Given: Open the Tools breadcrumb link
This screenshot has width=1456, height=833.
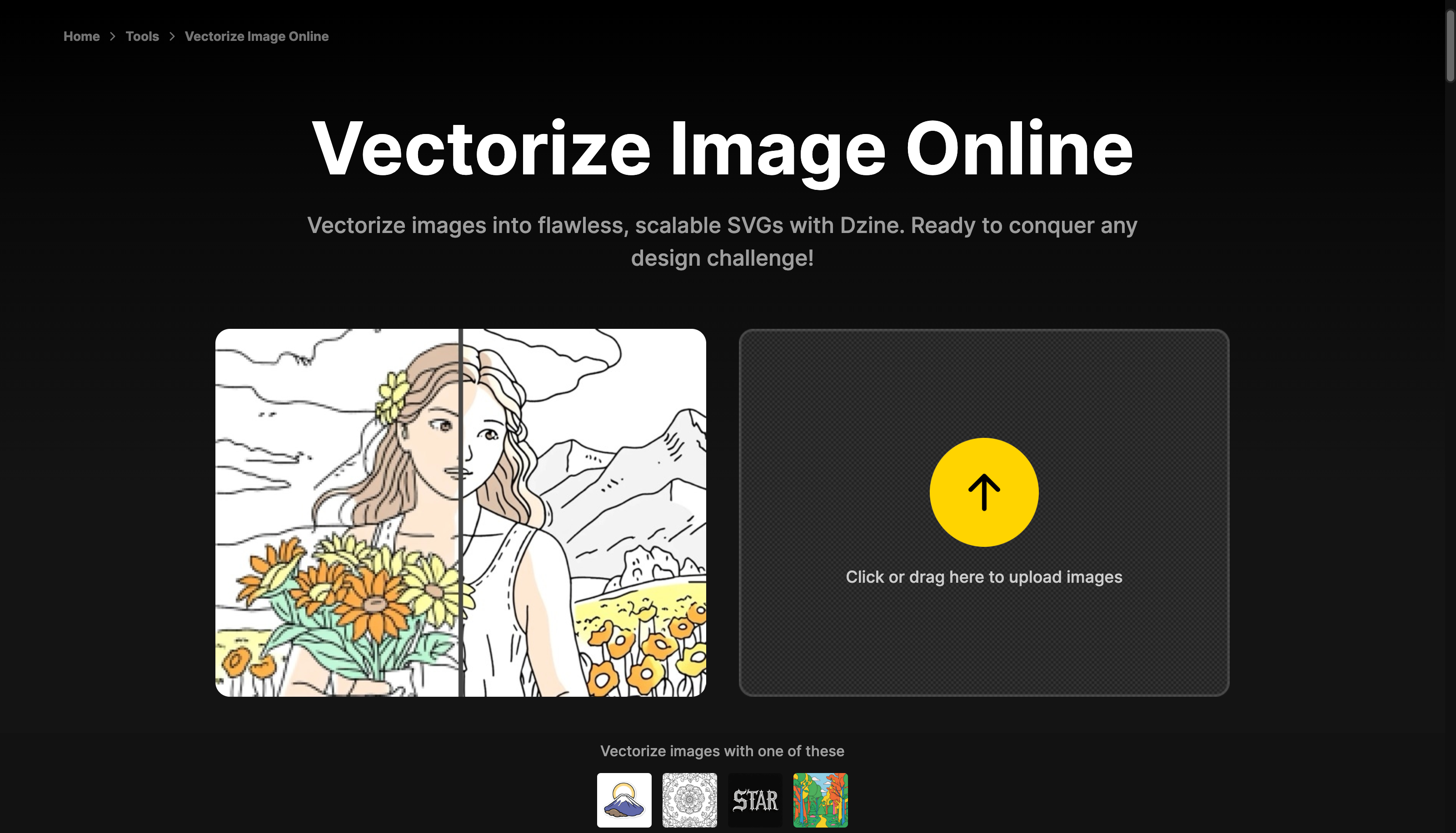Looking at the screenshot, I should point(142,36).
